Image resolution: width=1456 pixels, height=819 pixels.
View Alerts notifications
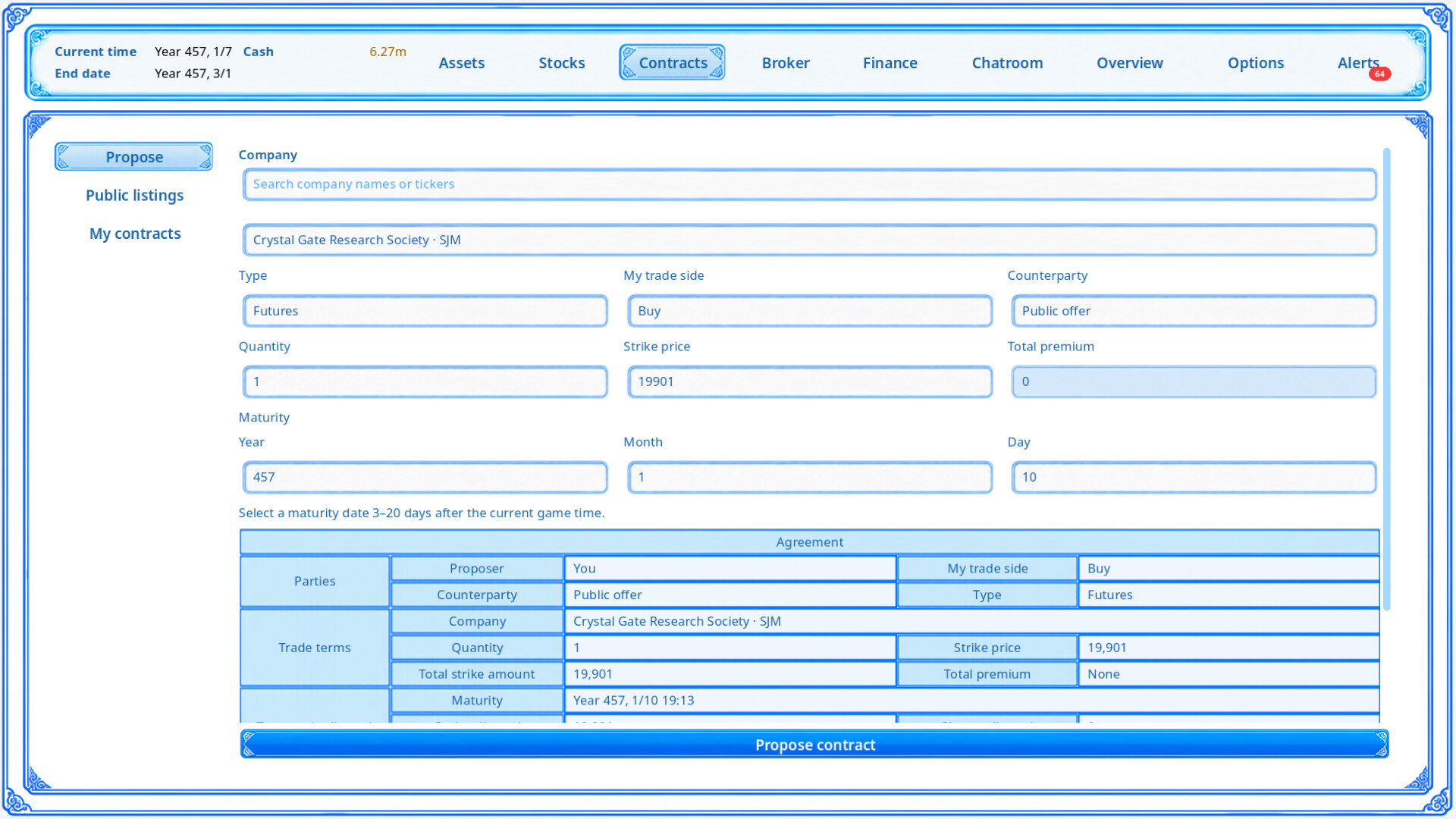1357,63
